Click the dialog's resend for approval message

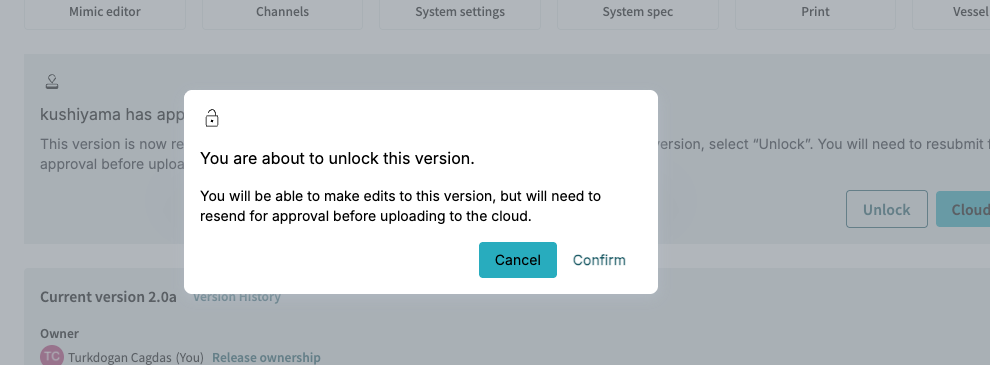coord(400,206)
